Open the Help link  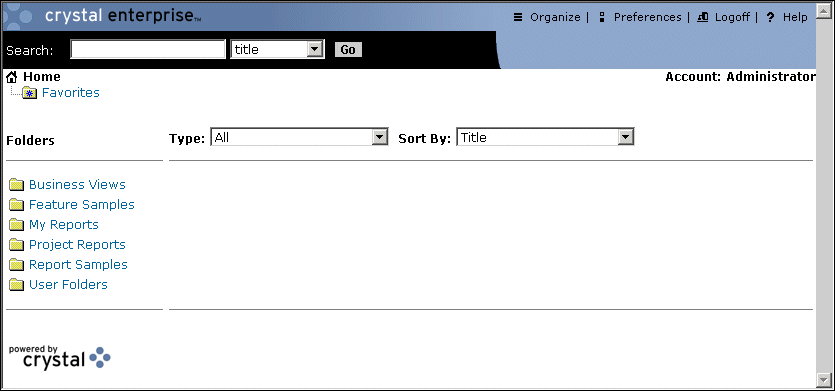click(795, 18)
